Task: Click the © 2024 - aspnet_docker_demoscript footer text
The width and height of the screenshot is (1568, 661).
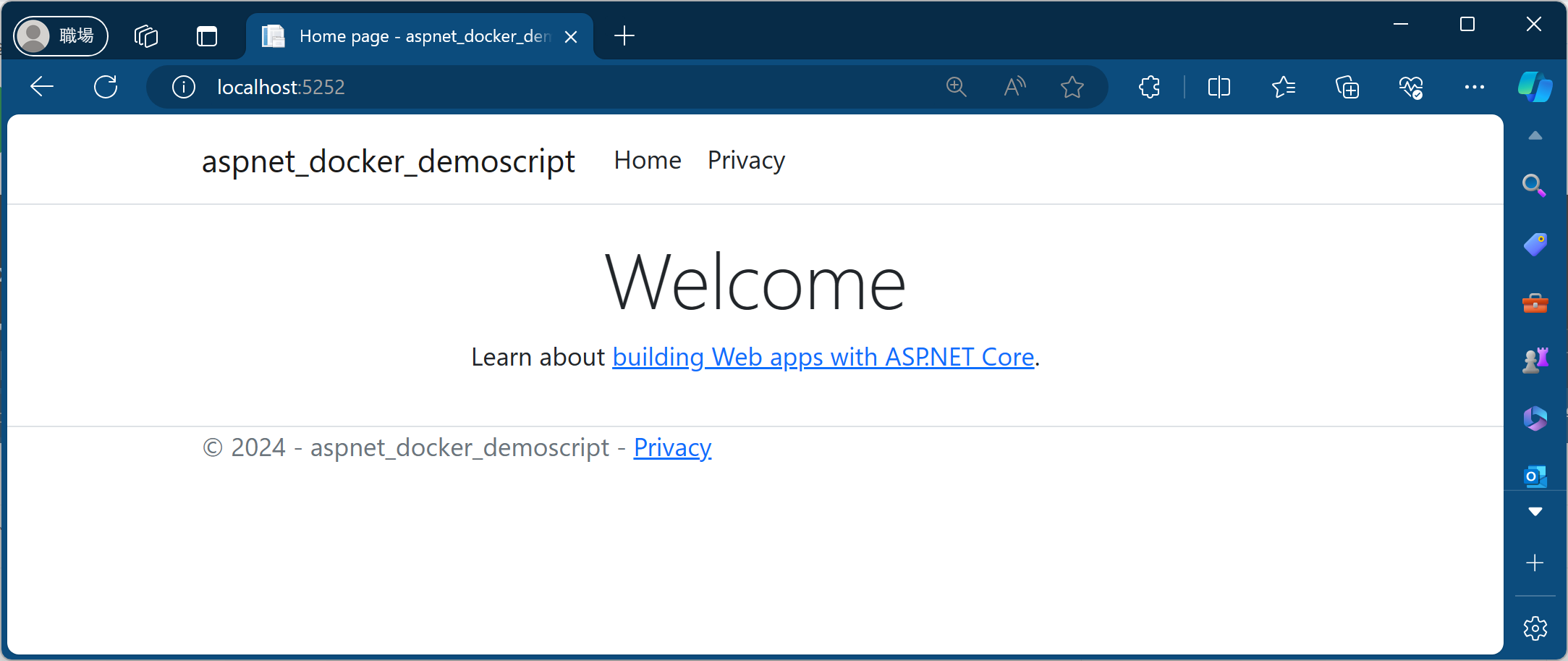Action: [x=406, y=447]
